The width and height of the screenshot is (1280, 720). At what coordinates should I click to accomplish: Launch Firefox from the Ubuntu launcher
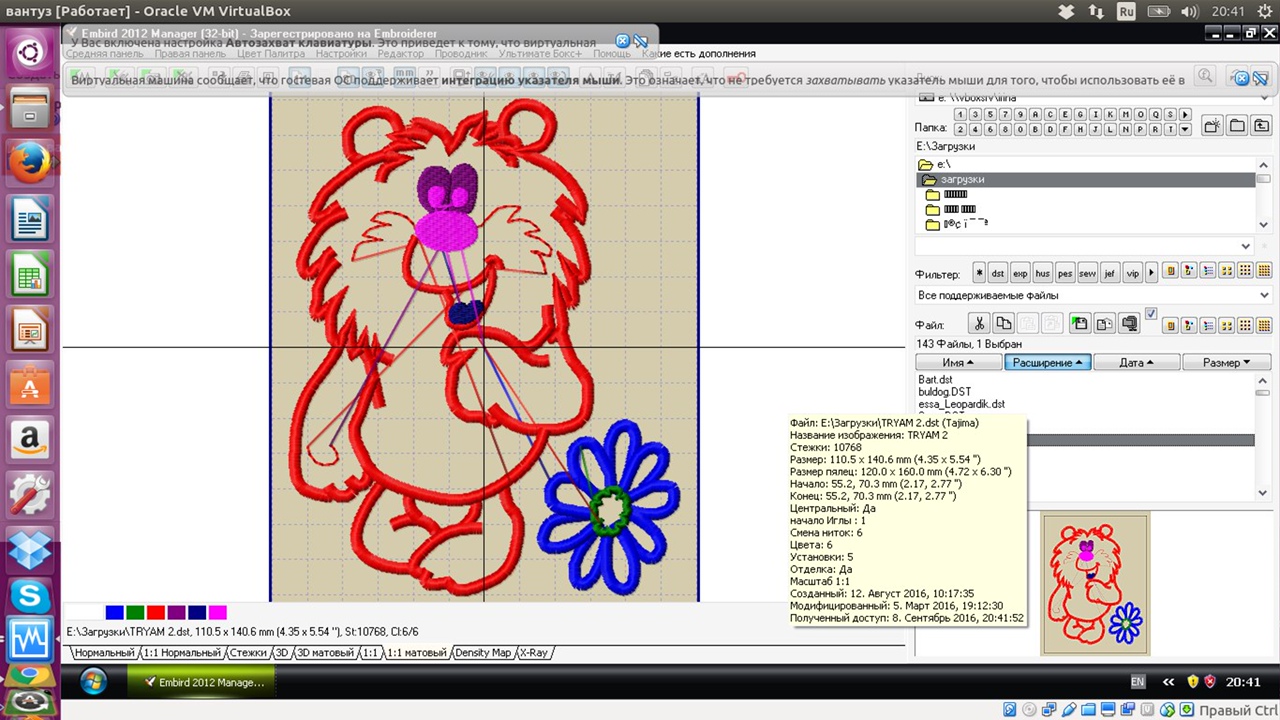(x=29, y=161)
